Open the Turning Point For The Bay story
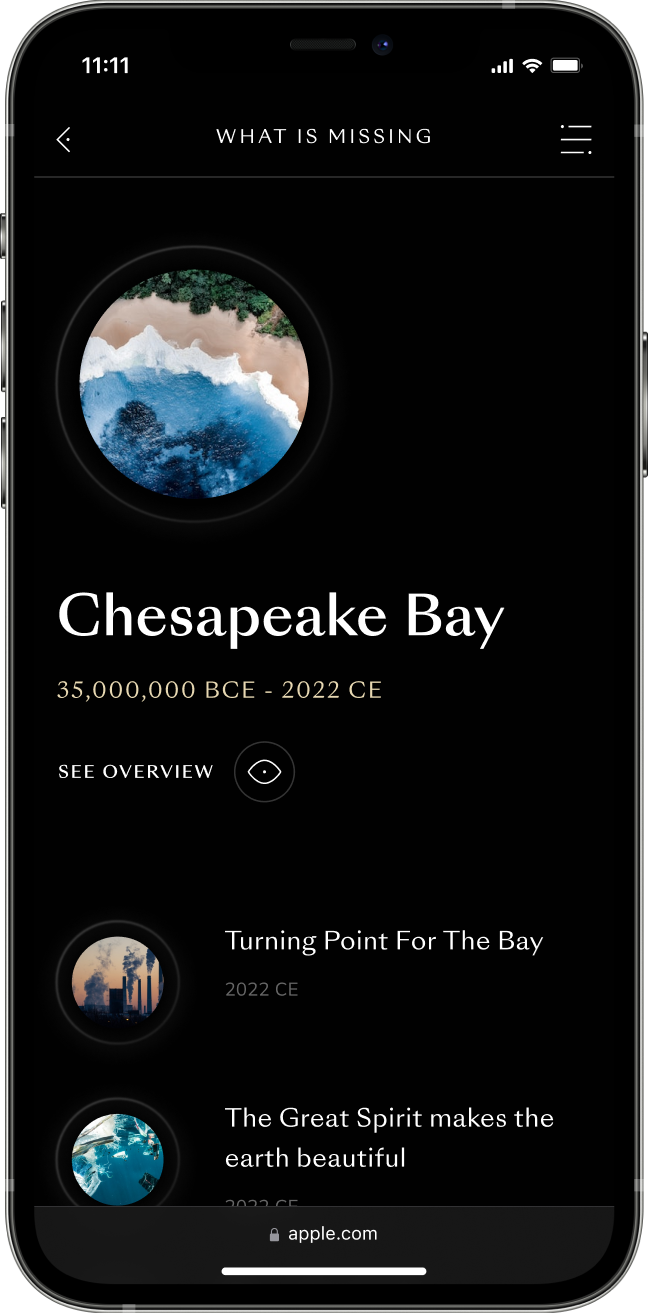 pyautogui.click(x=384, y=941)
